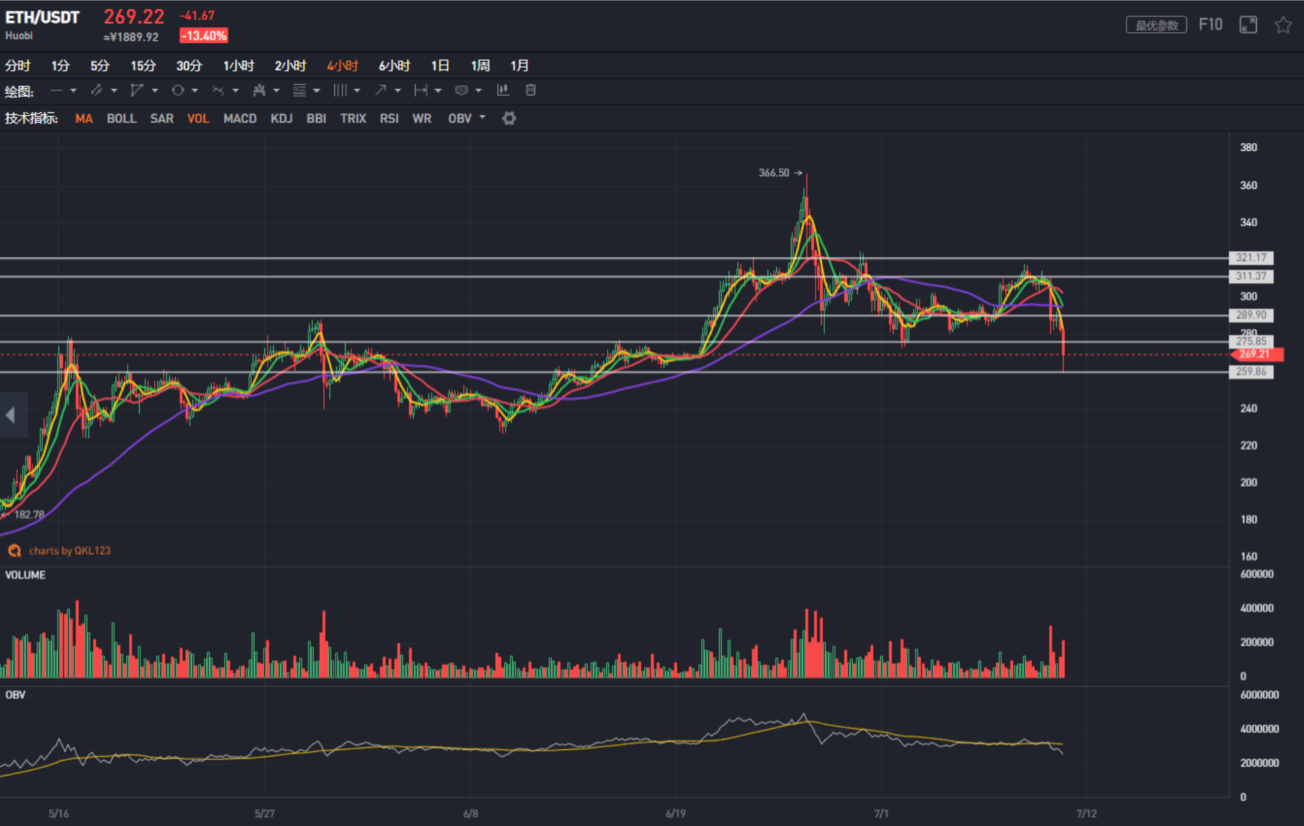Switch to 4小时 timeframe

pos(342,66)
